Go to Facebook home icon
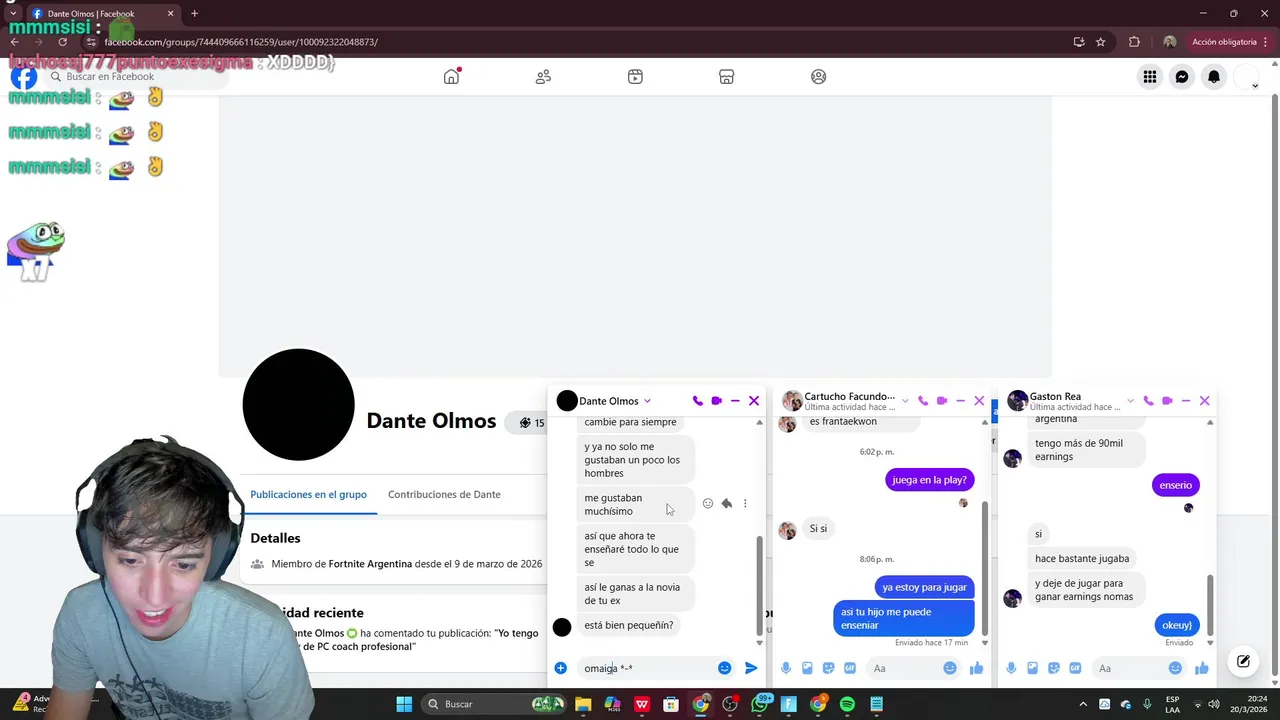Image resolution: width=1280 pixels, height=720 pixels. click(x=451, y=77)
